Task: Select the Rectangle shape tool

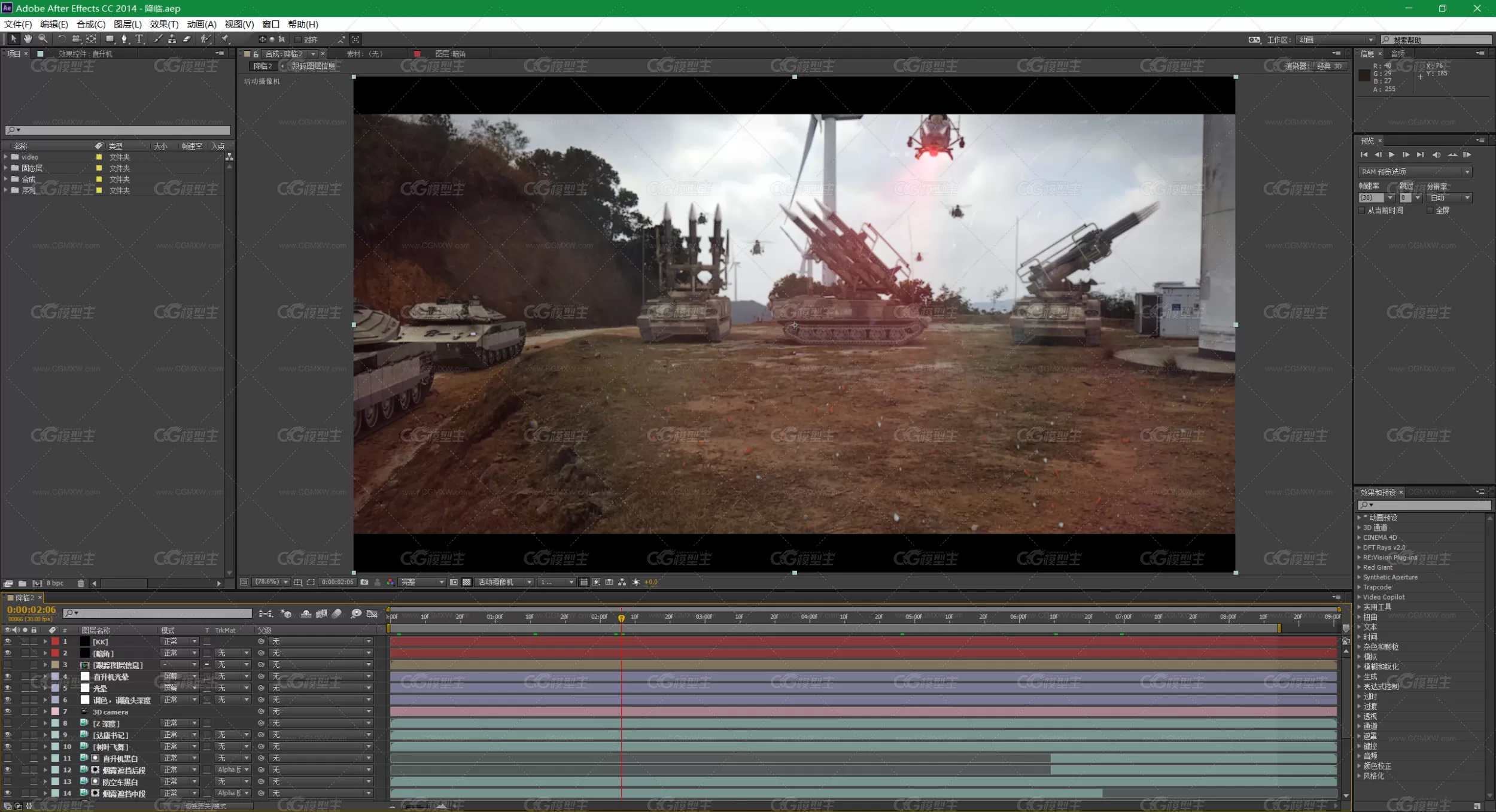Action: click(x=110, y=39)
